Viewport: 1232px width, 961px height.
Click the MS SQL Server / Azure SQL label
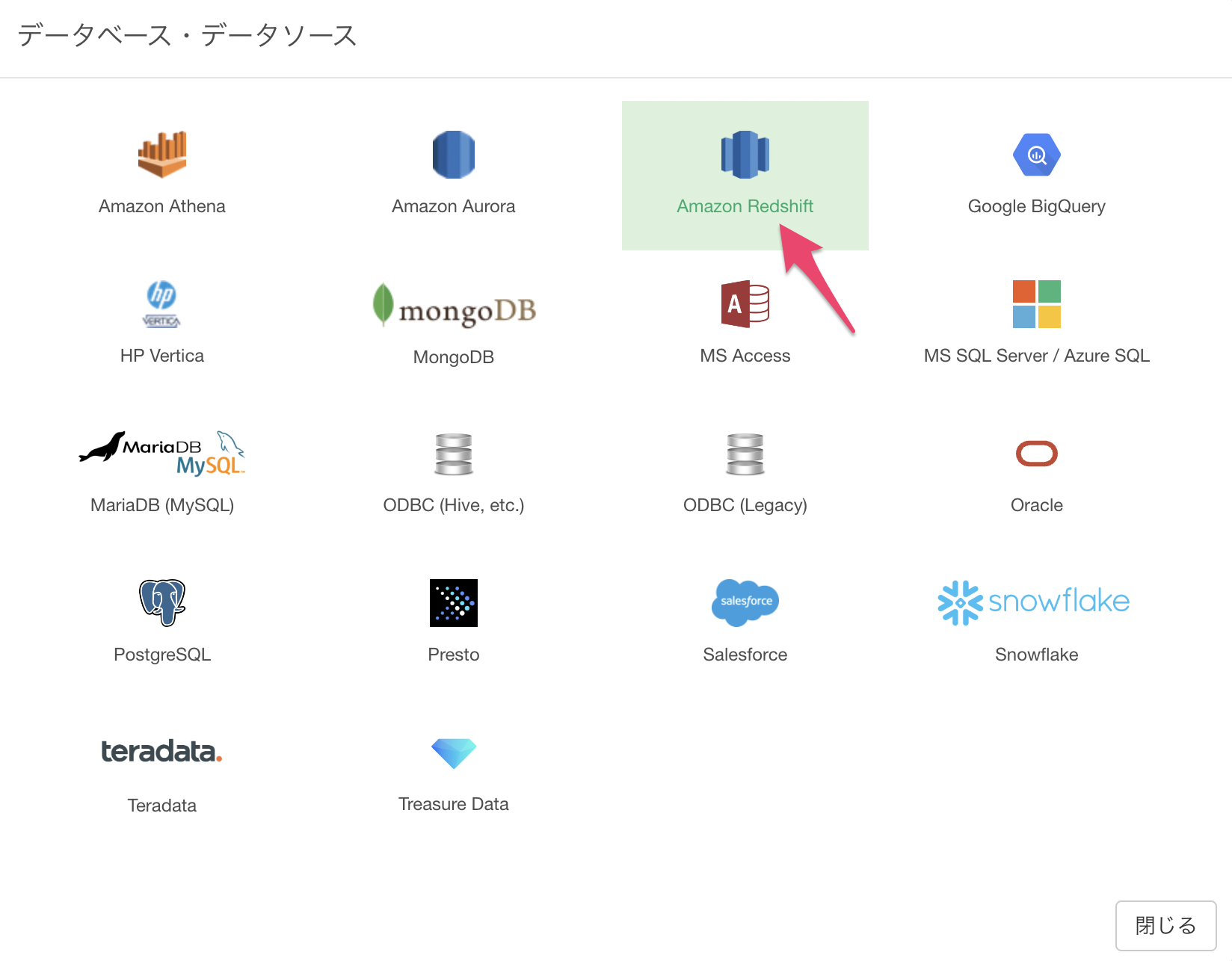click(x=1037, y=356)
